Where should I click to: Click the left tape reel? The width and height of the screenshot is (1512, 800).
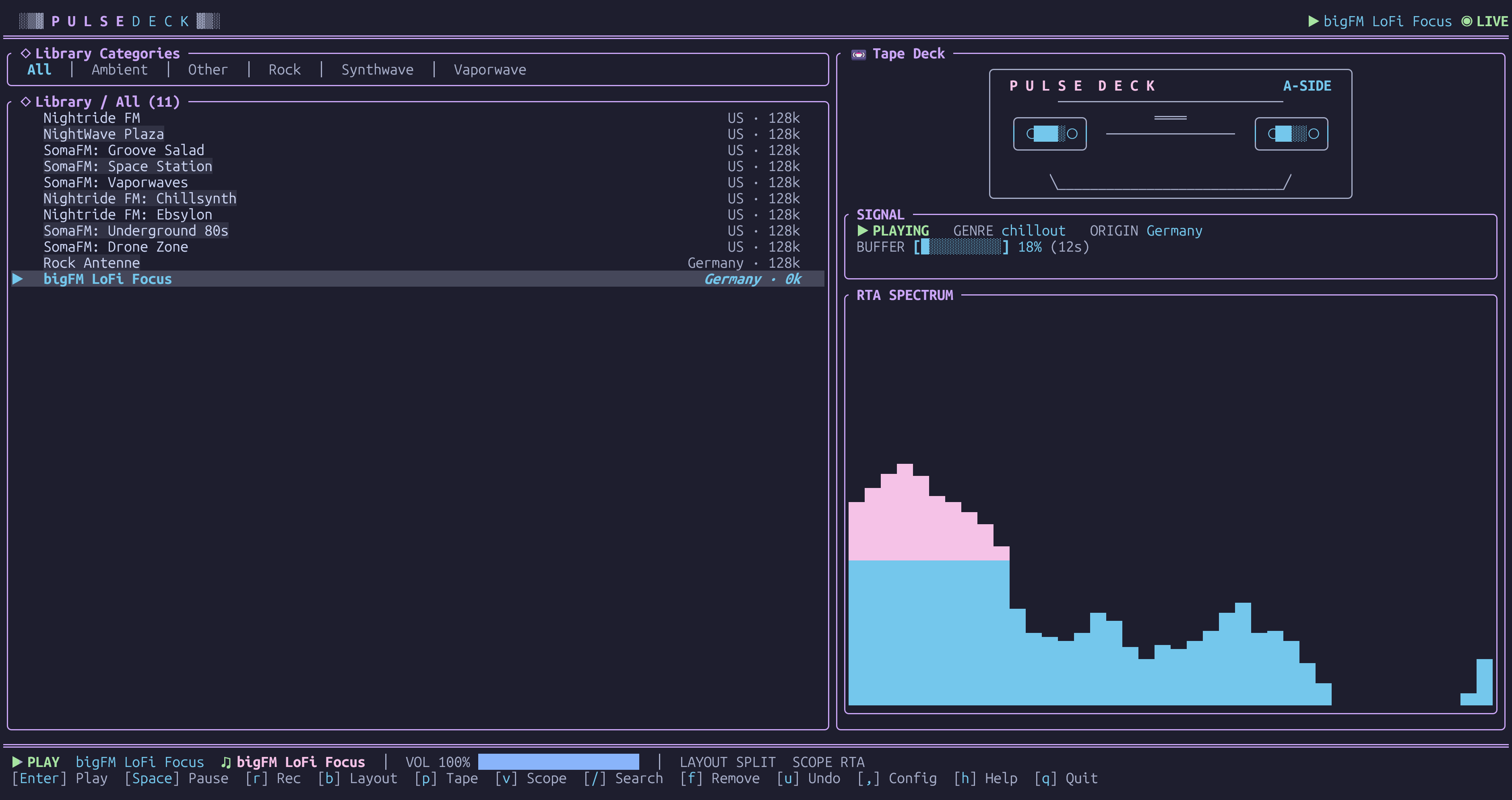pos(1050,134)
